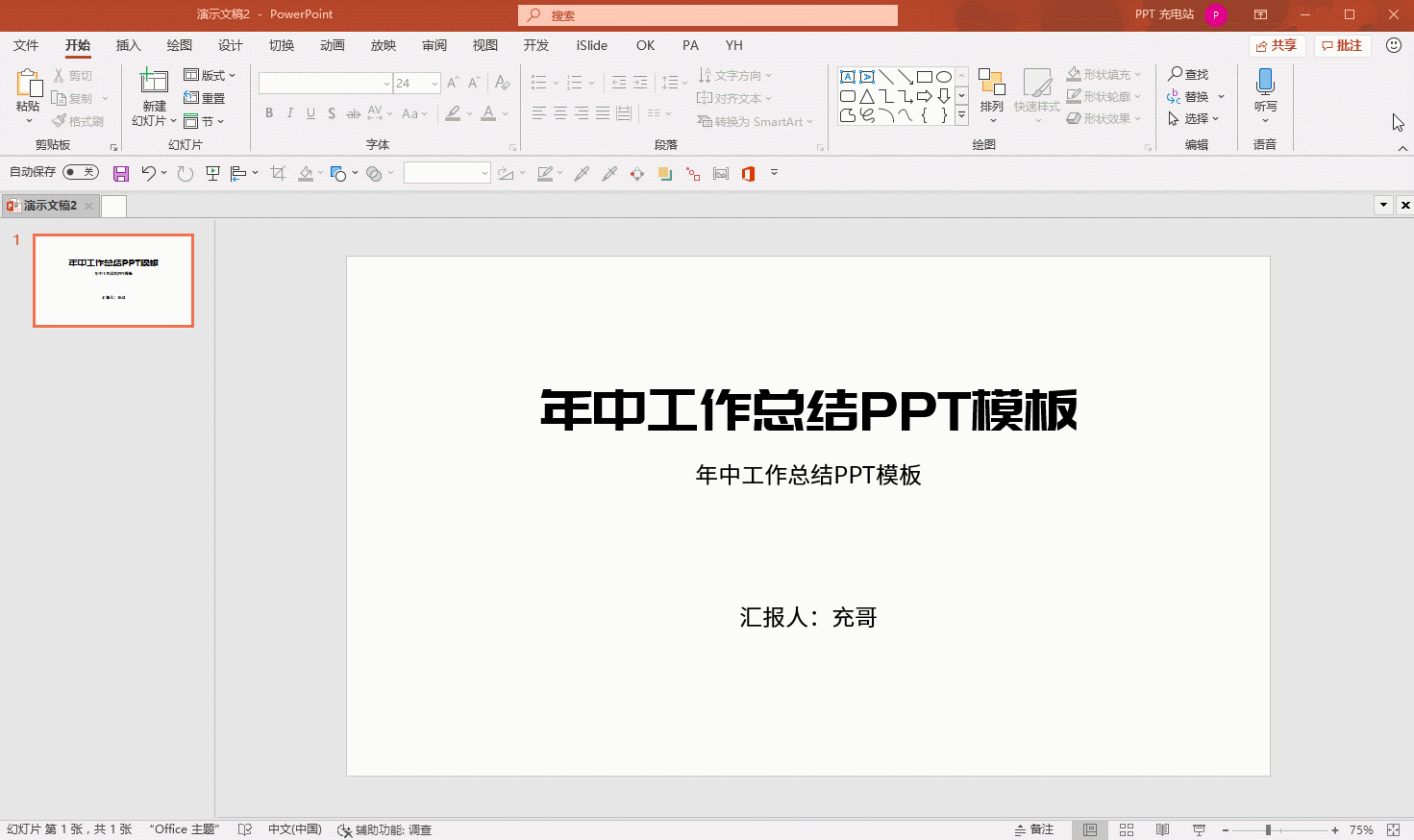Viewport: 1414px width, 840px height.
Task: Toggle Normal view button in status bar
Action: (x=1090, y=829)
